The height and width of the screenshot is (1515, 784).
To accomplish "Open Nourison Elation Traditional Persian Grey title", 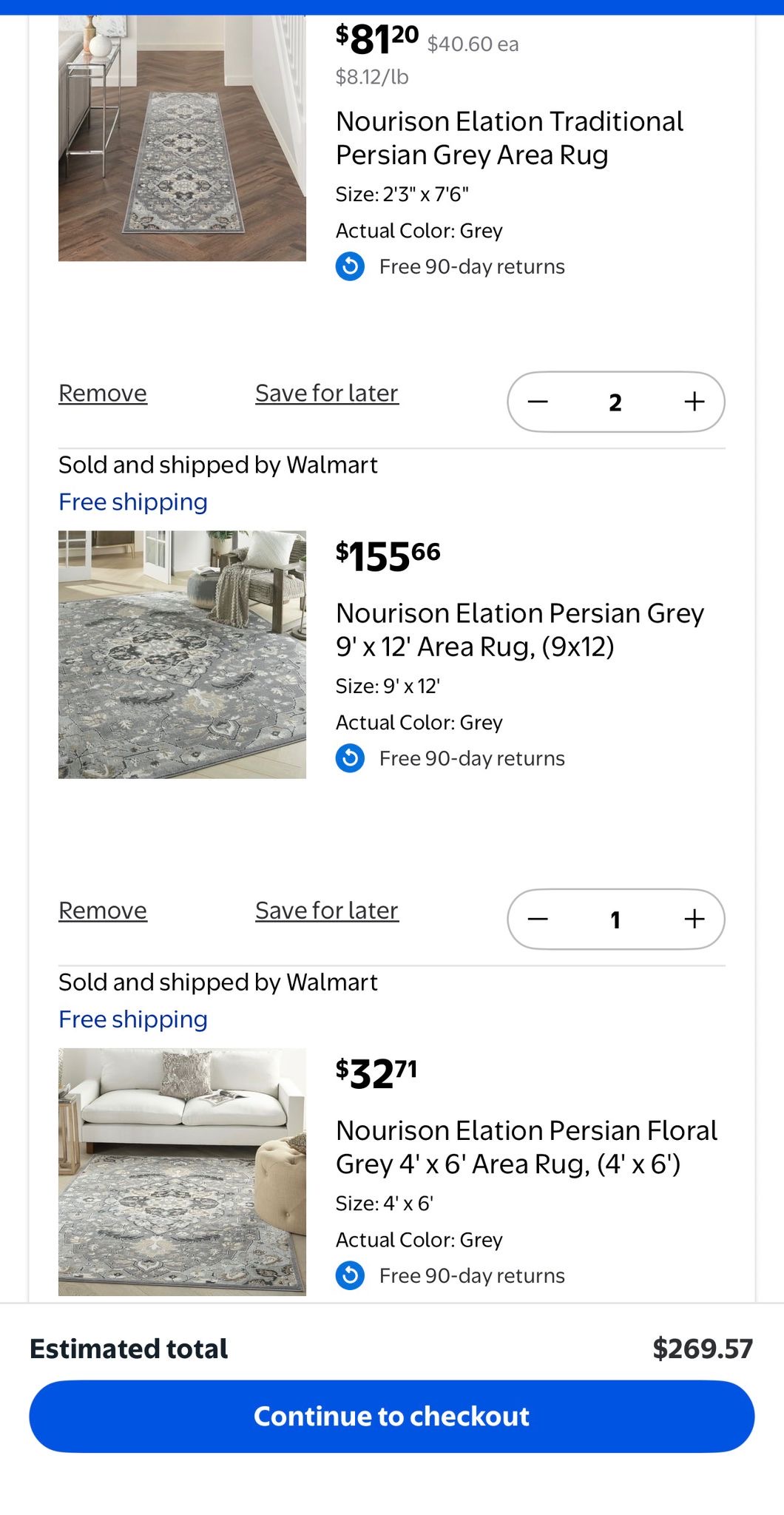I will pyautogui.click(x=509, y=138).
